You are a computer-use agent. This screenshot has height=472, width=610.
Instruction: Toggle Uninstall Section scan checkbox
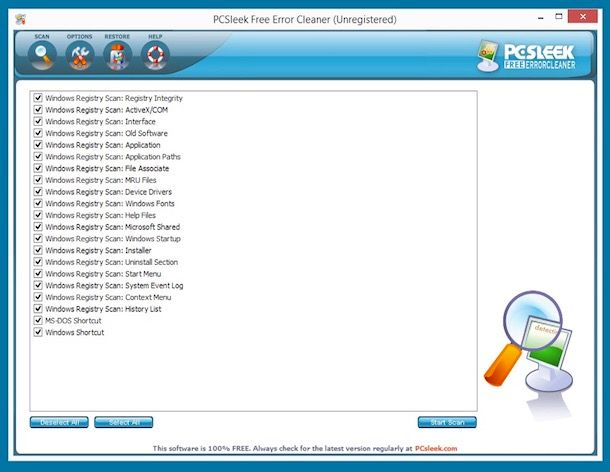(x=38, y=261)
